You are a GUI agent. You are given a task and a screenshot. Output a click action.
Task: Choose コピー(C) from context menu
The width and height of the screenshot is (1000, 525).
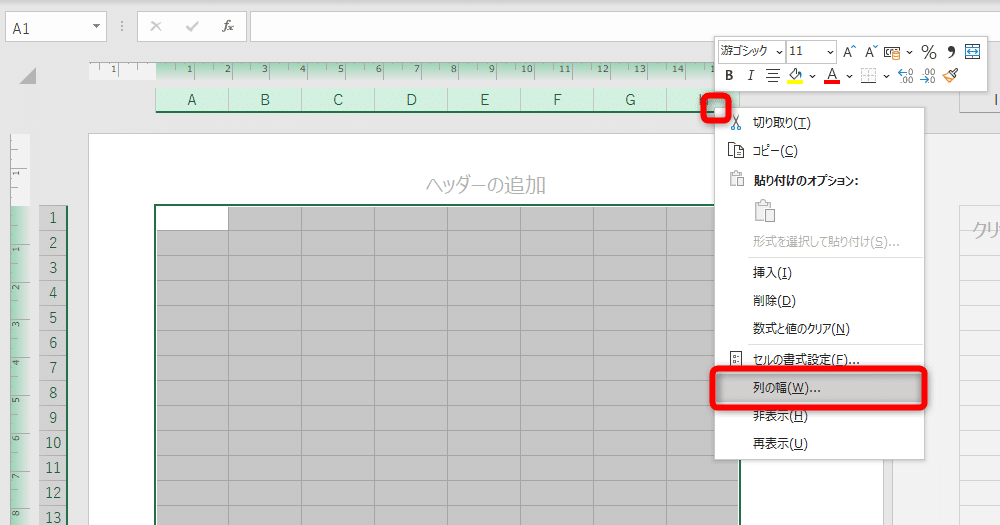tap(820, 151)
